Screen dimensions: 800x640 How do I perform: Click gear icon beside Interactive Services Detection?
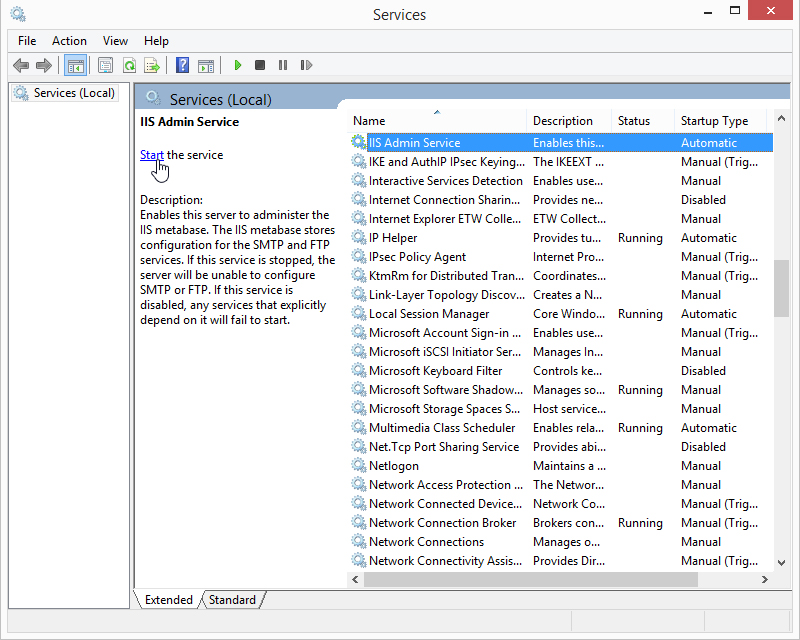pyautogui.click(x=359, y=180)
